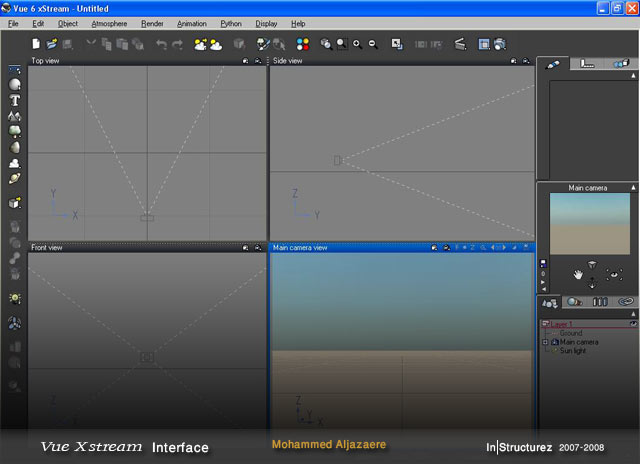Click the frame selected area zoom icon
640x464 pixels.
tap(342, 44)
